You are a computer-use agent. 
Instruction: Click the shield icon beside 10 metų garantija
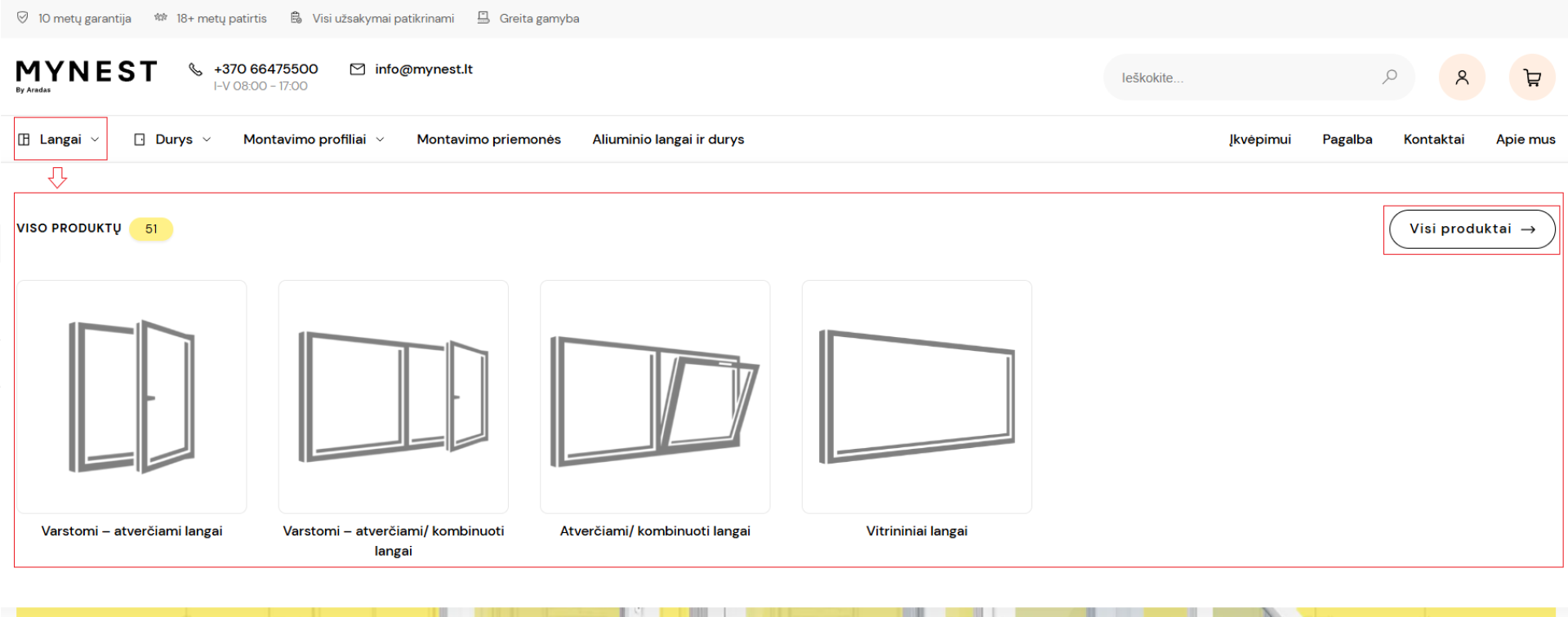23,17
